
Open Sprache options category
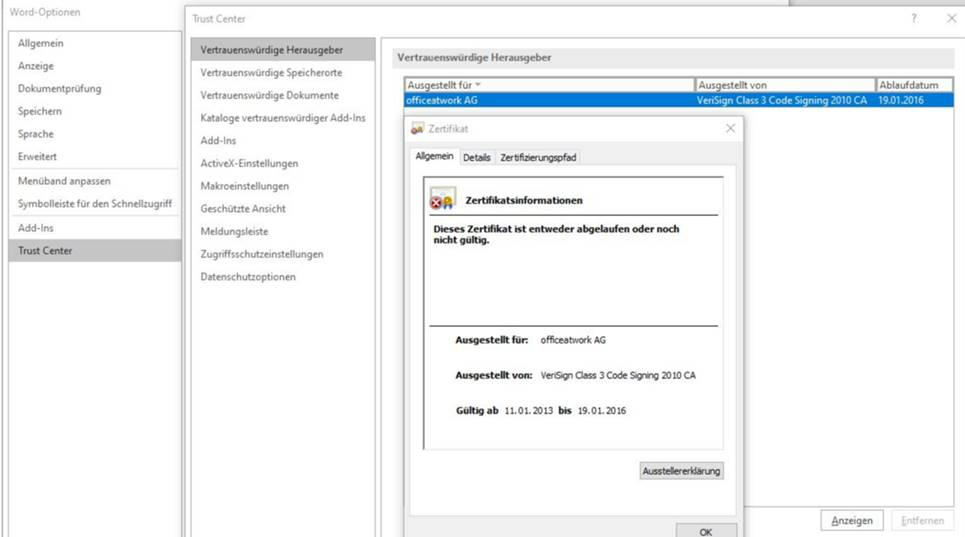tap(36, 134)
